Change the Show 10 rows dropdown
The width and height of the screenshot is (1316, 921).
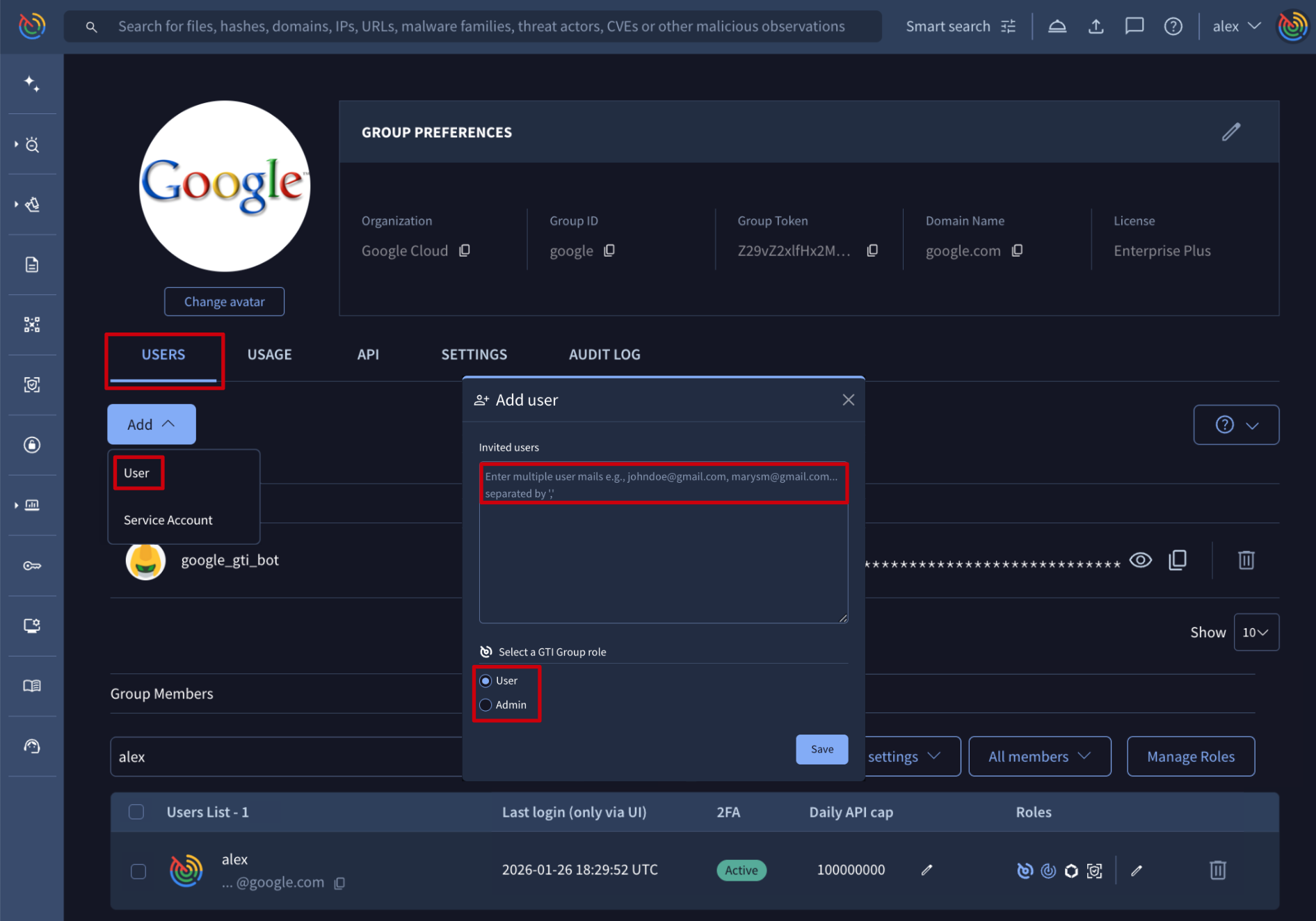tap(1256, 632)
